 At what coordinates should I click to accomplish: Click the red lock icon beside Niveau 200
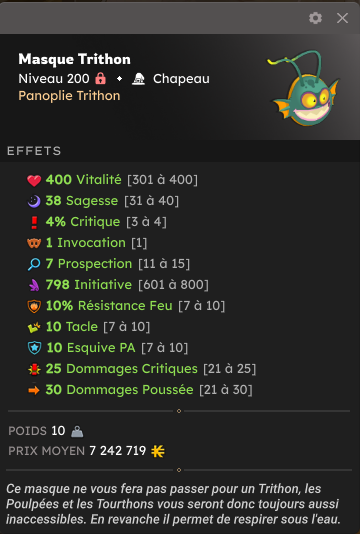(x=100, y=79)
